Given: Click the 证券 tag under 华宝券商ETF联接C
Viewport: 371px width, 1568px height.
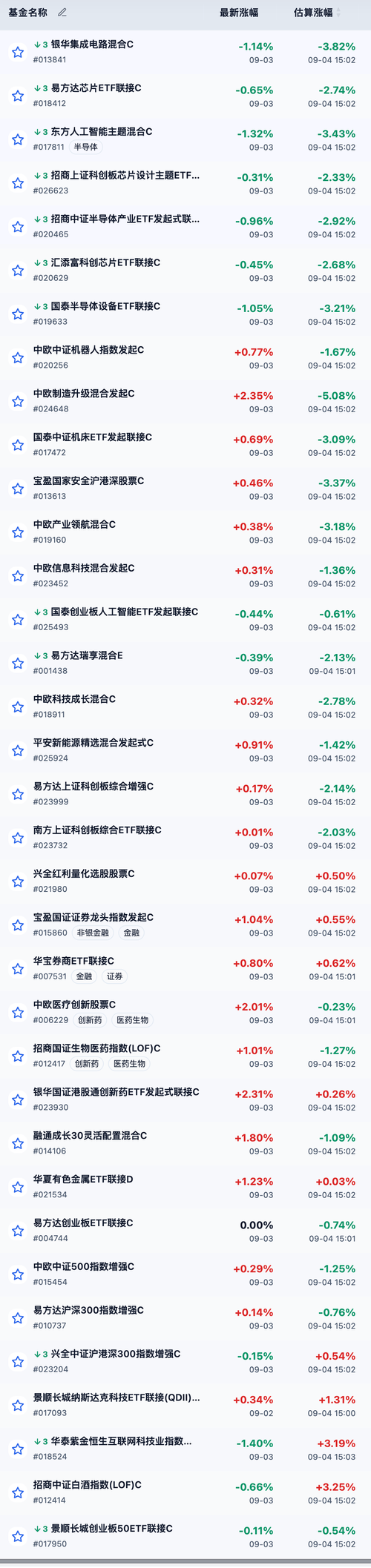Looking at the screenshot, I should 114,976.
